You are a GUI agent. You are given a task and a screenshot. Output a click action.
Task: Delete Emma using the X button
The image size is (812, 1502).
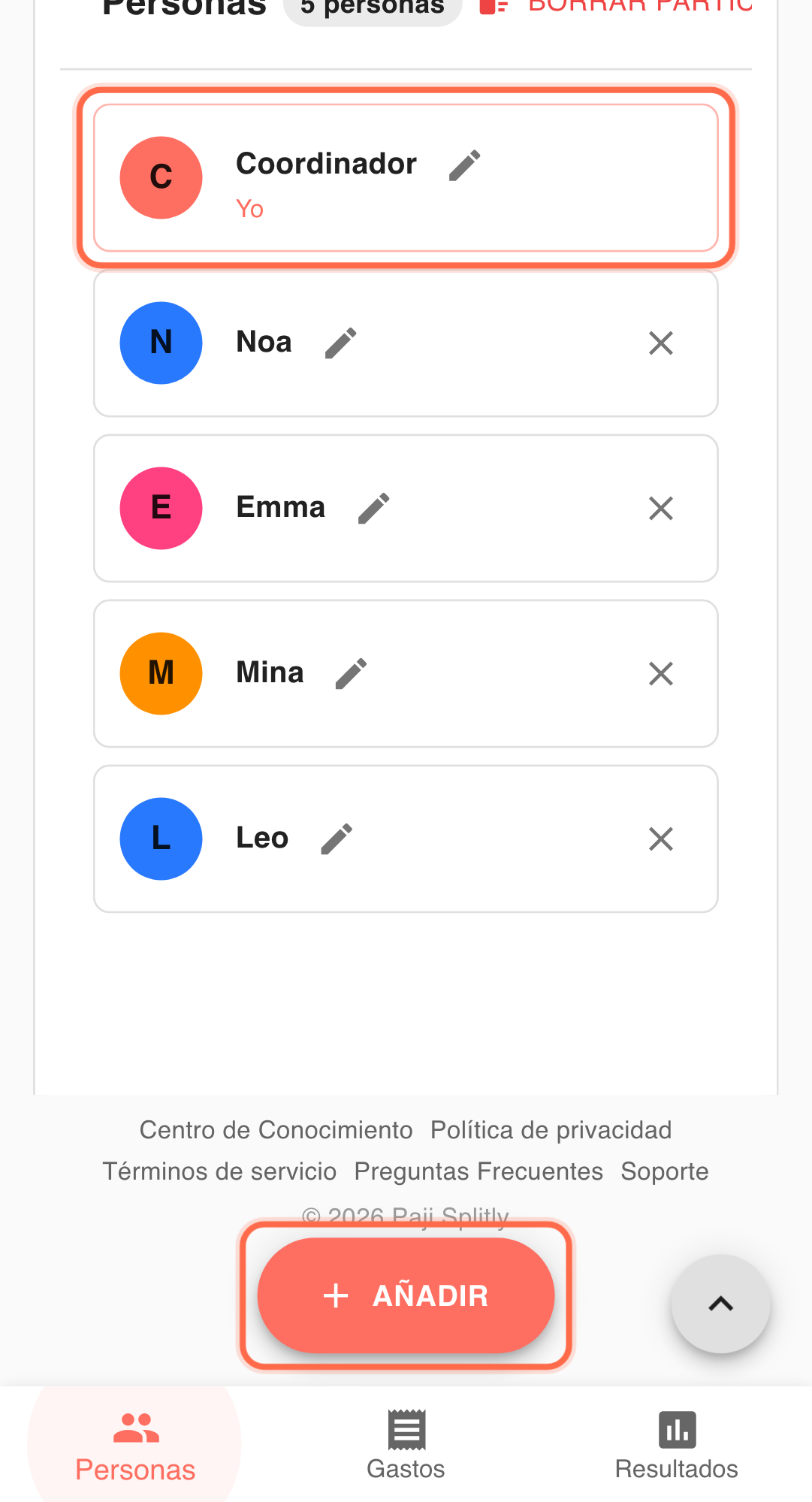click(660, 509)
